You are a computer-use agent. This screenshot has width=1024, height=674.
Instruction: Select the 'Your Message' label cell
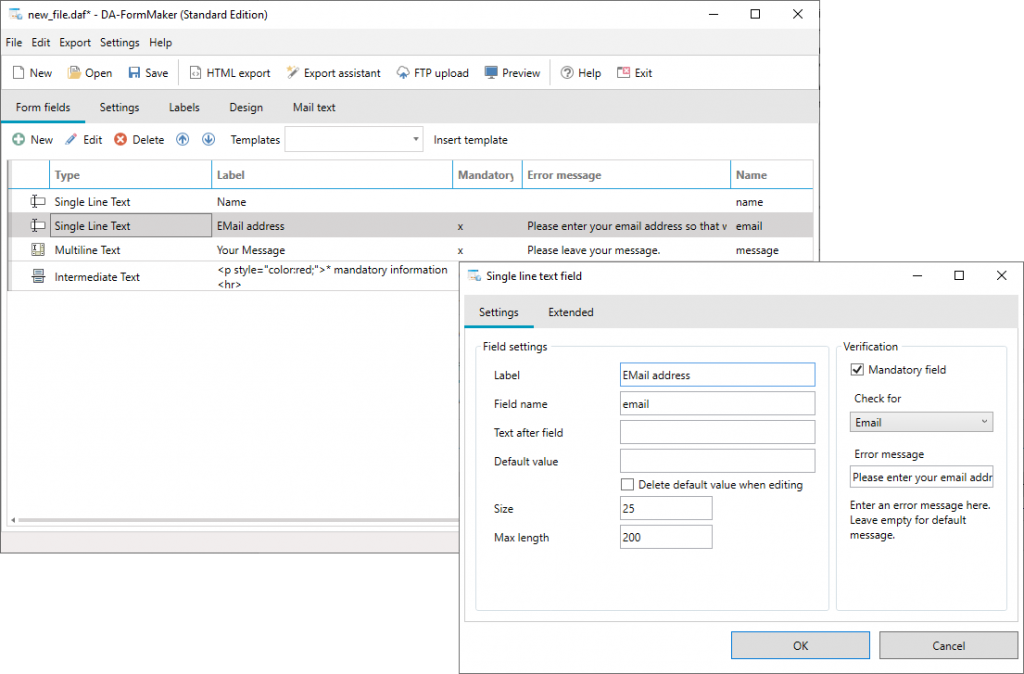(x=332, y=249)
